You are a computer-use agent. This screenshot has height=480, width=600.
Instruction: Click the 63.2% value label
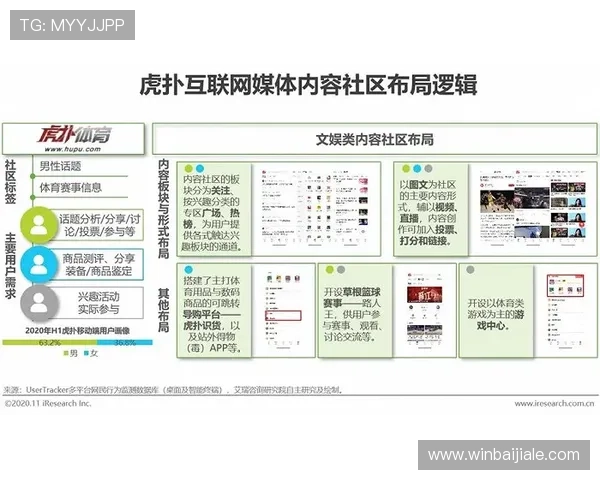50,343
